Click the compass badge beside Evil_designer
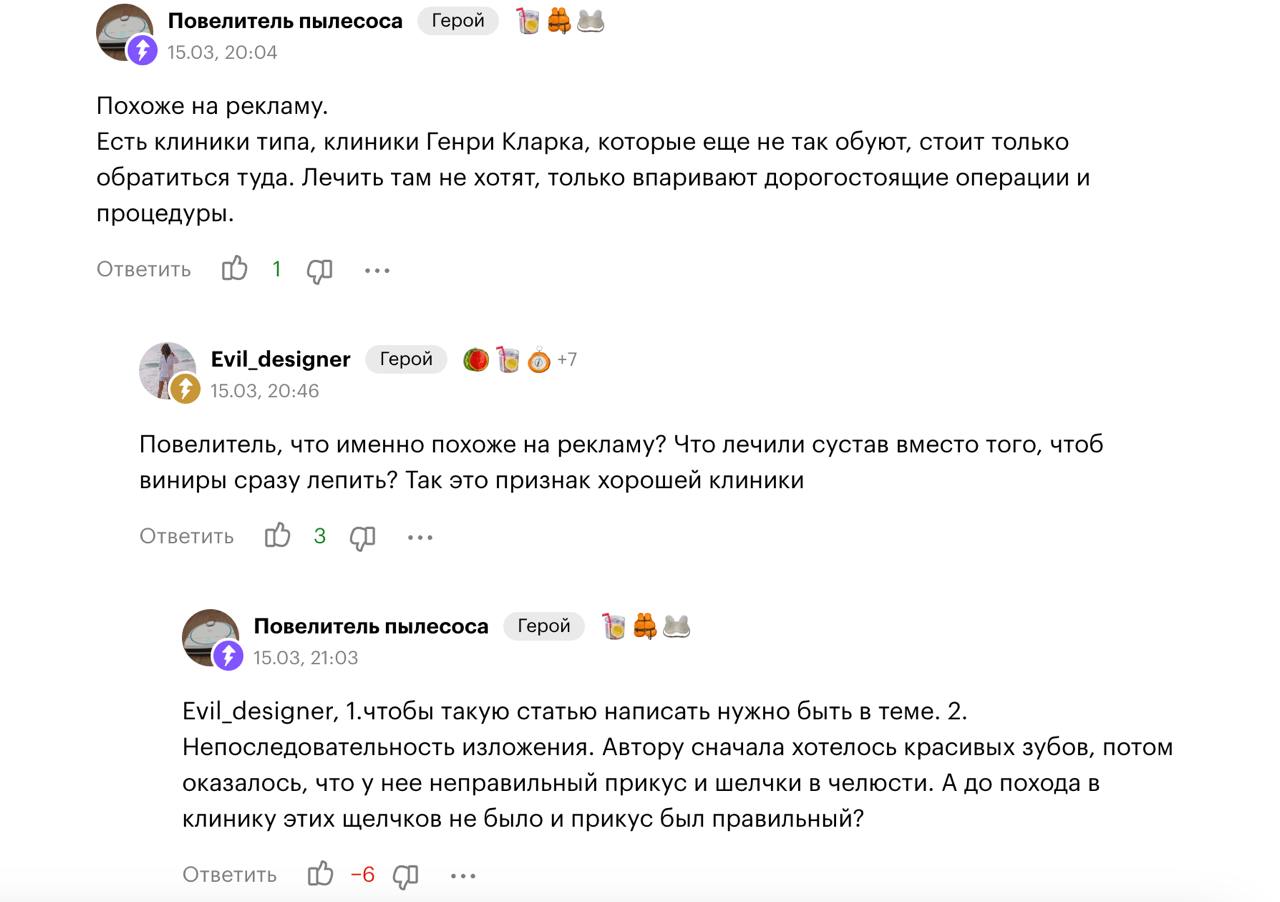Screen dimensions: 1280x902 point(539,360)
